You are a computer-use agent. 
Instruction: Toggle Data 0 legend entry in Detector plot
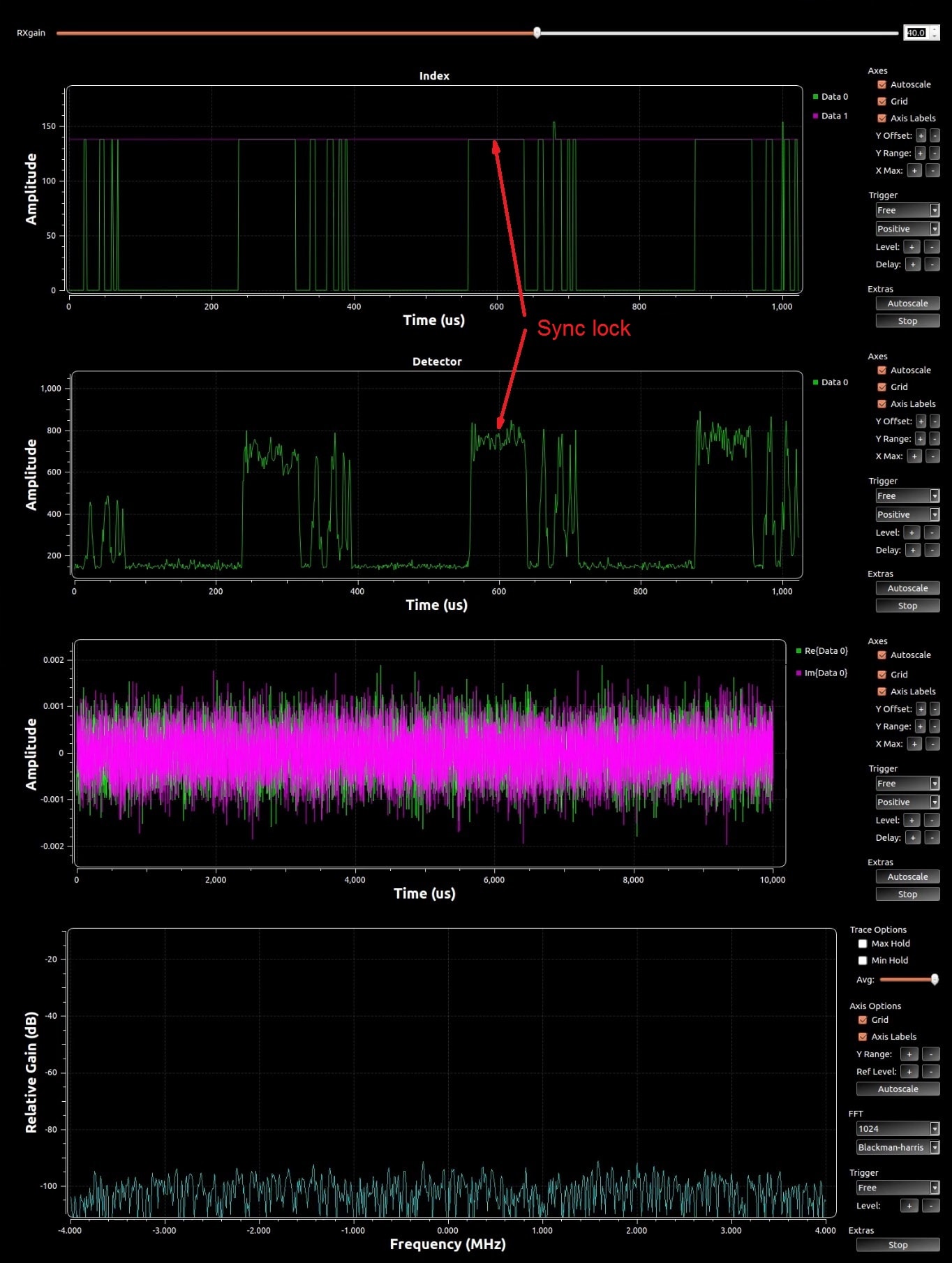[x=831, y=382]
